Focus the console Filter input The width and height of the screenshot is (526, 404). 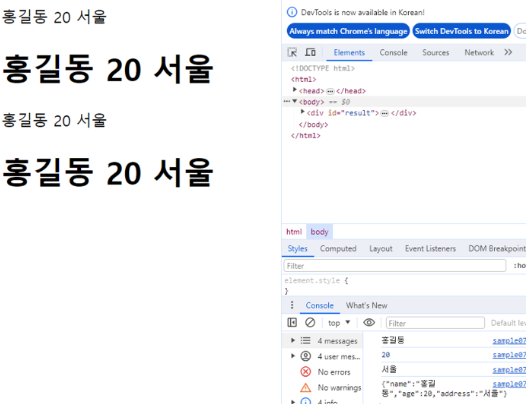(x=435, y=323)
